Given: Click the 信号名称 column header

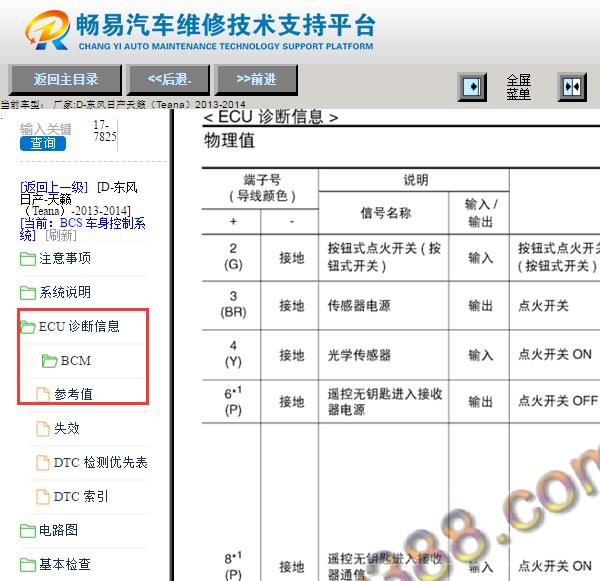Looking at the screenshot, I should coord(385,213).
